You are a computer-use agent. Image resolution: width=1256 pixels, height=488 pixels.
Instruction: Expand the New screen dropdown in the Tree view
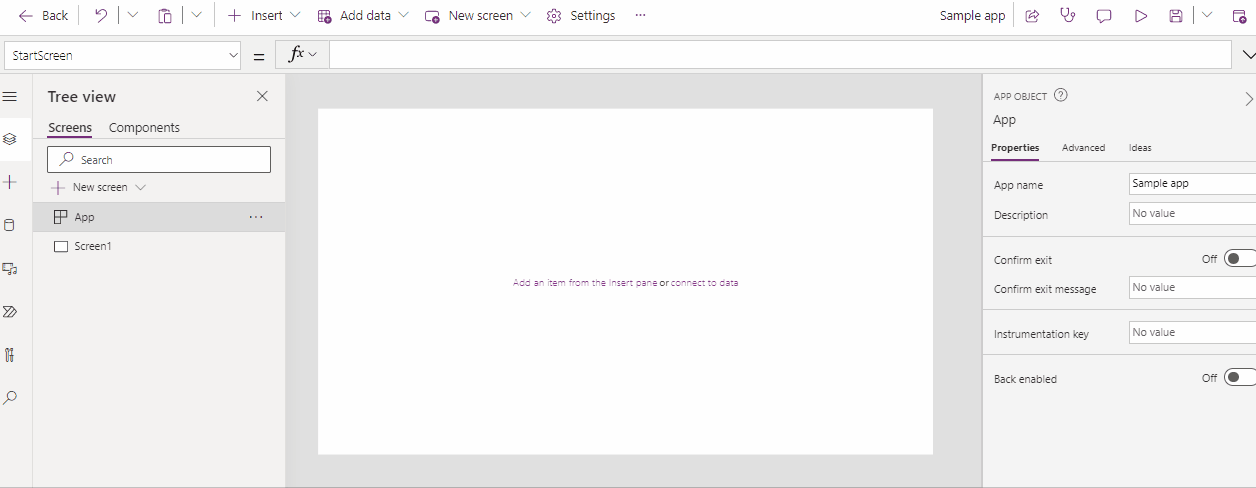(x=140, y=187)
